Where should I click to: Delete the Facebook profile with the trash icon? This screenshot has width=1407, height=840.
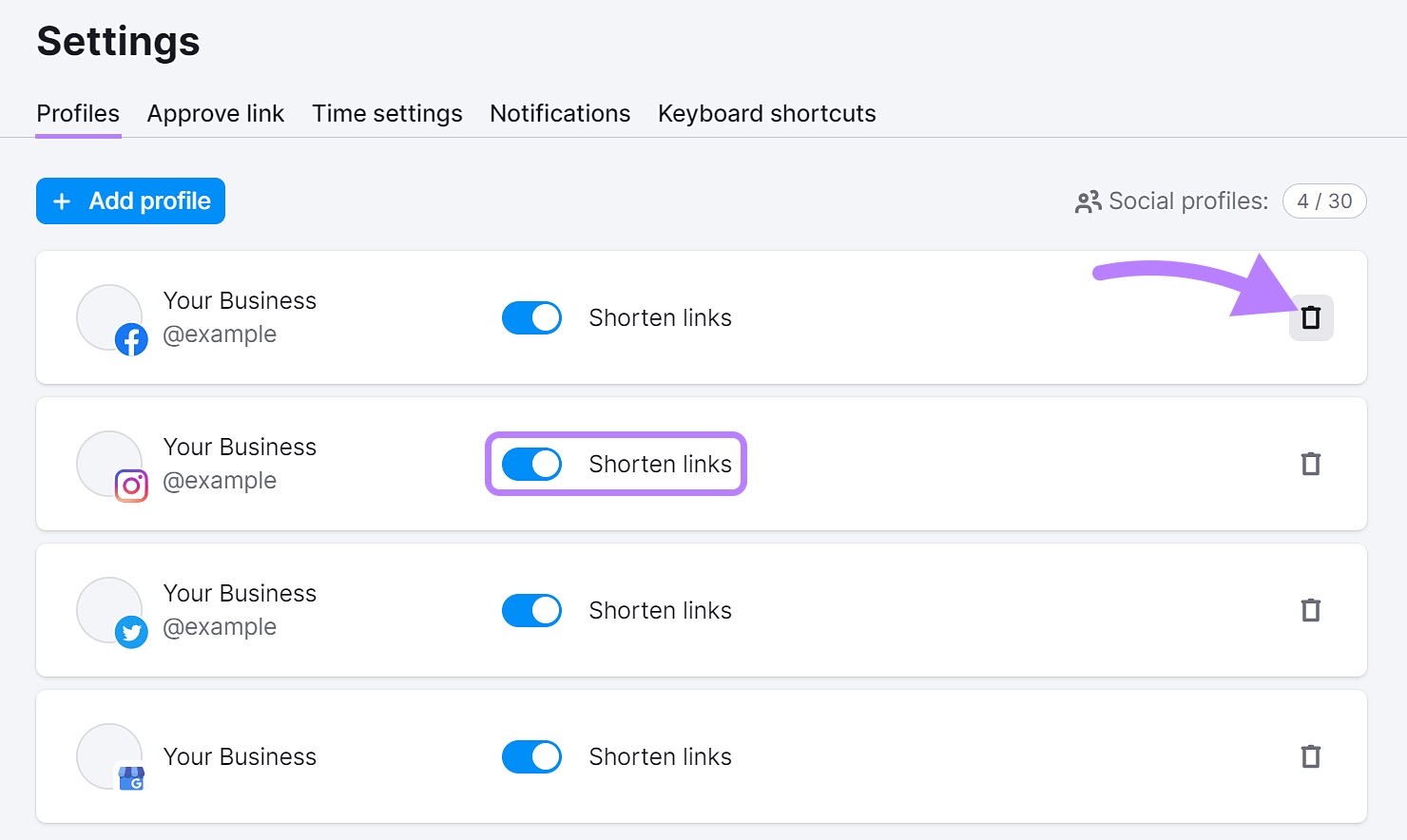tap(1311, 318)
